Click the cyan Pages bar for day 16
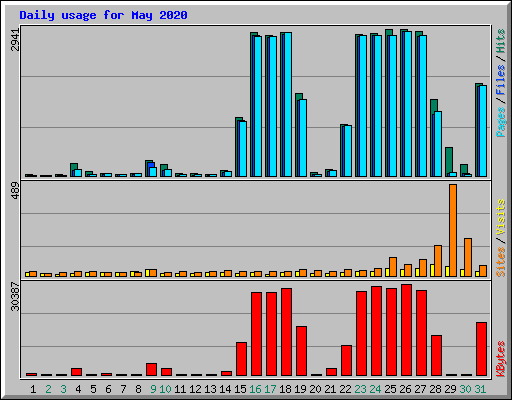The width and height of the screenshot is (512, 400). [258, 106]
